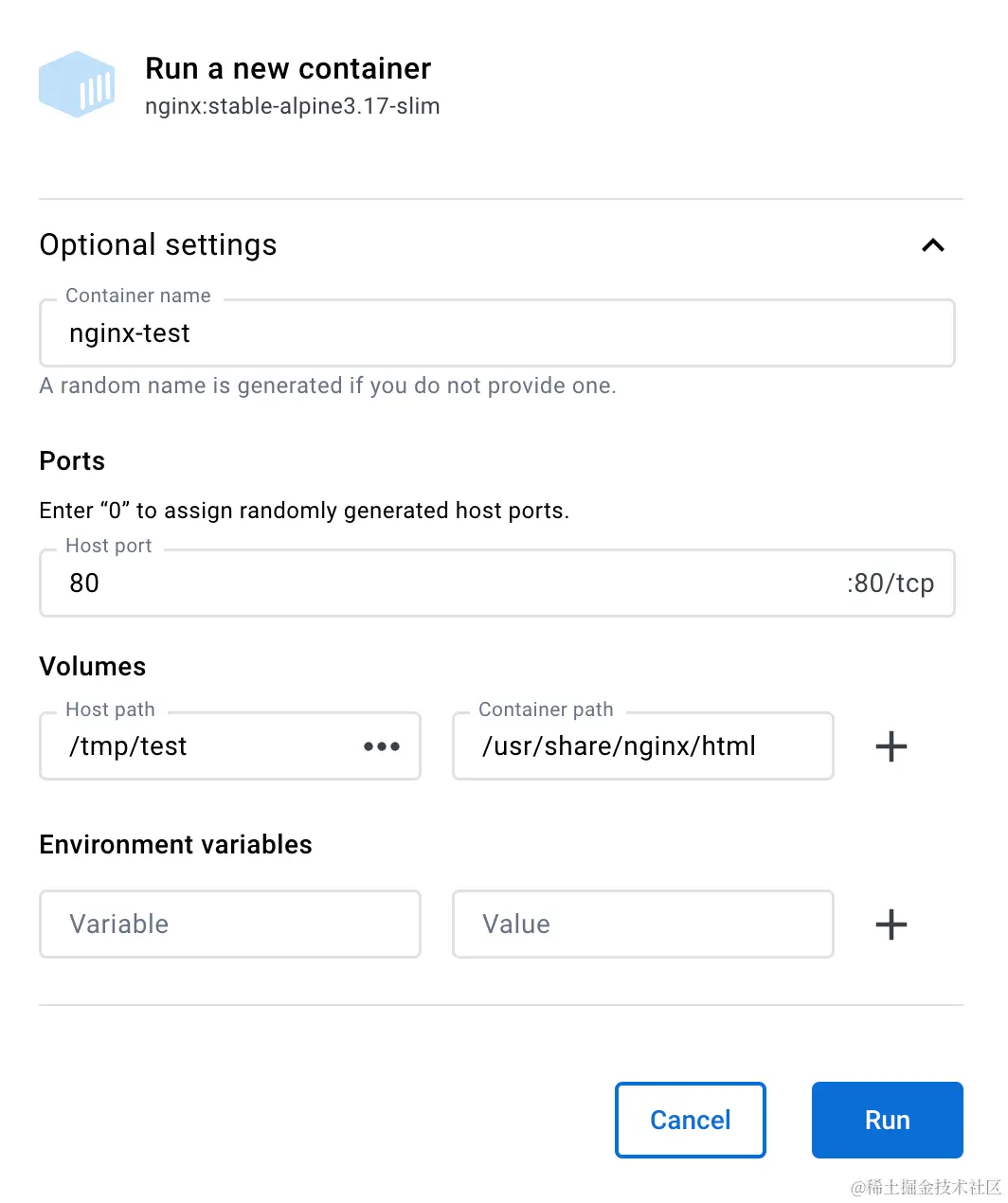Focus the Container name field
This screenshot has height=1203, width=1008.
pyautogui.click(x=496, y=333)
